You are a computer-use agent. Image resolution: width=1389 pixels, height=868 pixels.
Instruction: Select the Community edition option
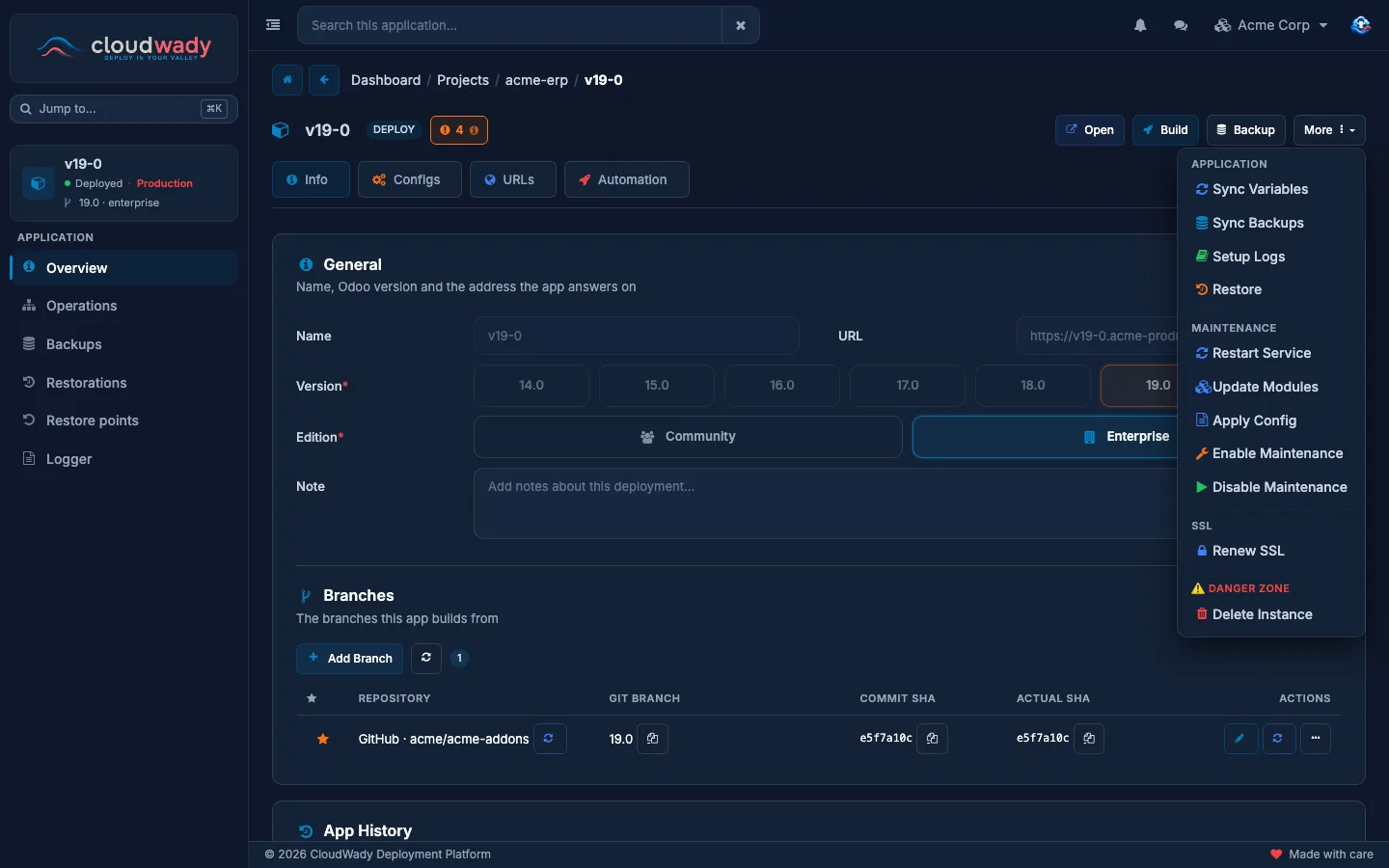688,437
